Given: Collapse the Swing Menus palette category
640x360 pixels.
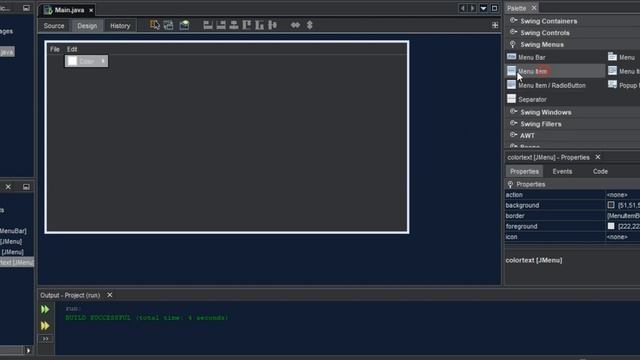Looking at the screenshot, I should [x=513, y=44].
